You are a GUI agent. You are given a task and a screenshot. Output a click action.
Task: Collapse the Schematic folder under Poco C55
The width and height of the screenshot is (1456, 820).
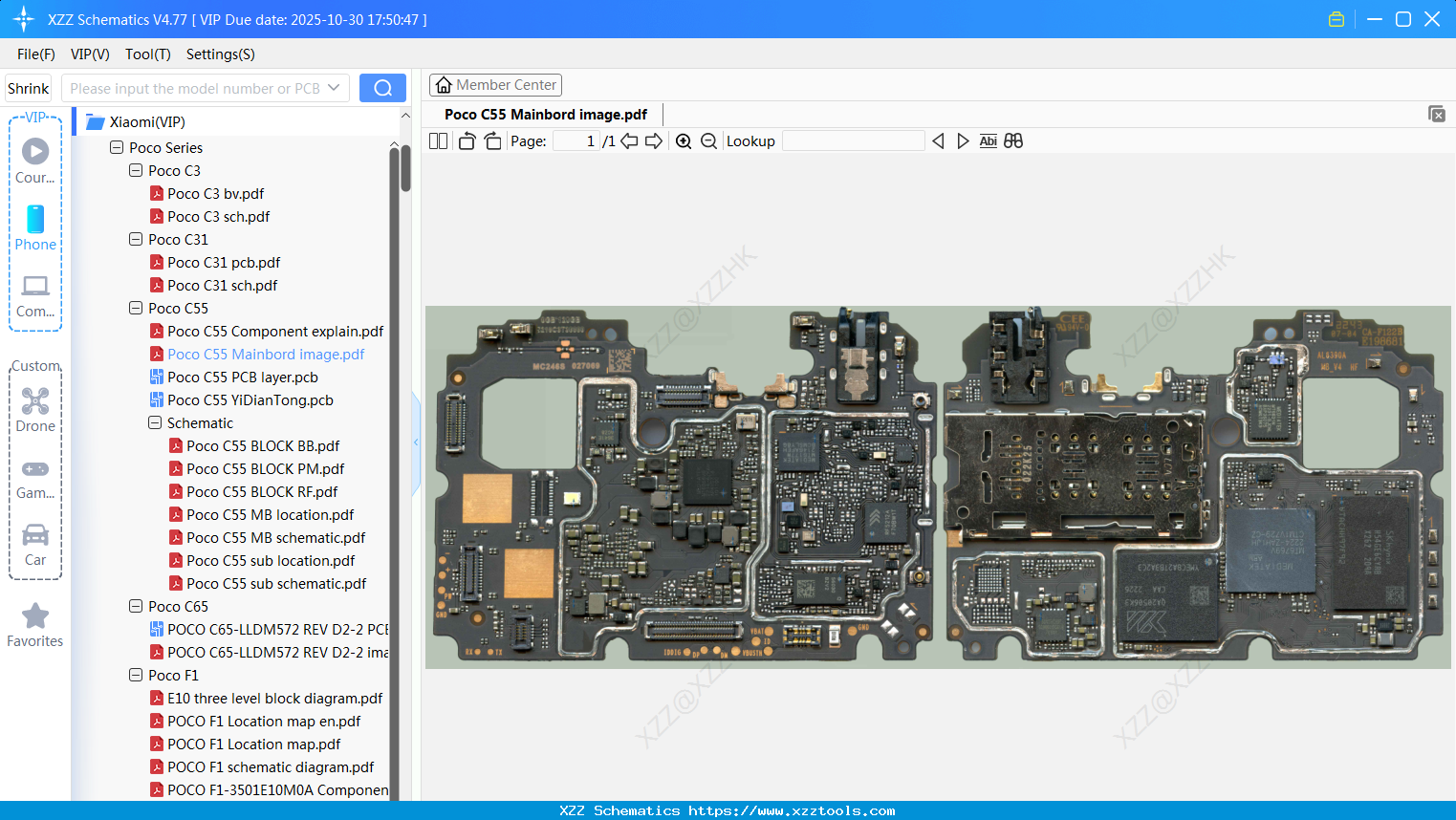(x=154, y=422)
